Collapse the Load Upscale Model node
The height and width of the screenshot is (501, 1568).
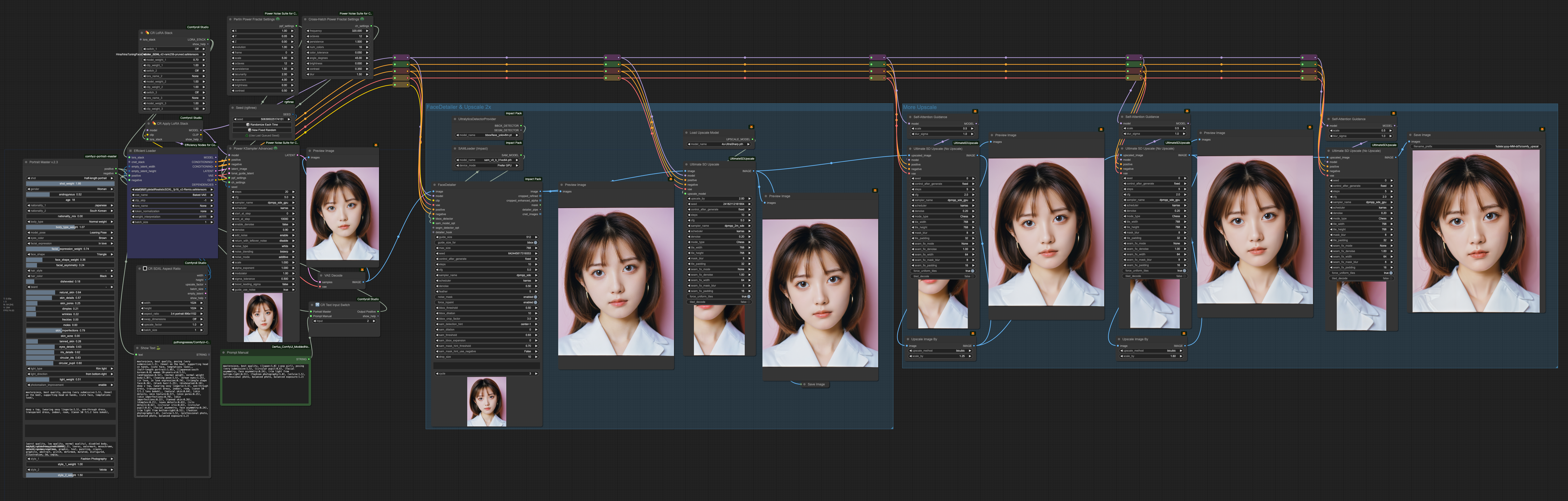687,133
